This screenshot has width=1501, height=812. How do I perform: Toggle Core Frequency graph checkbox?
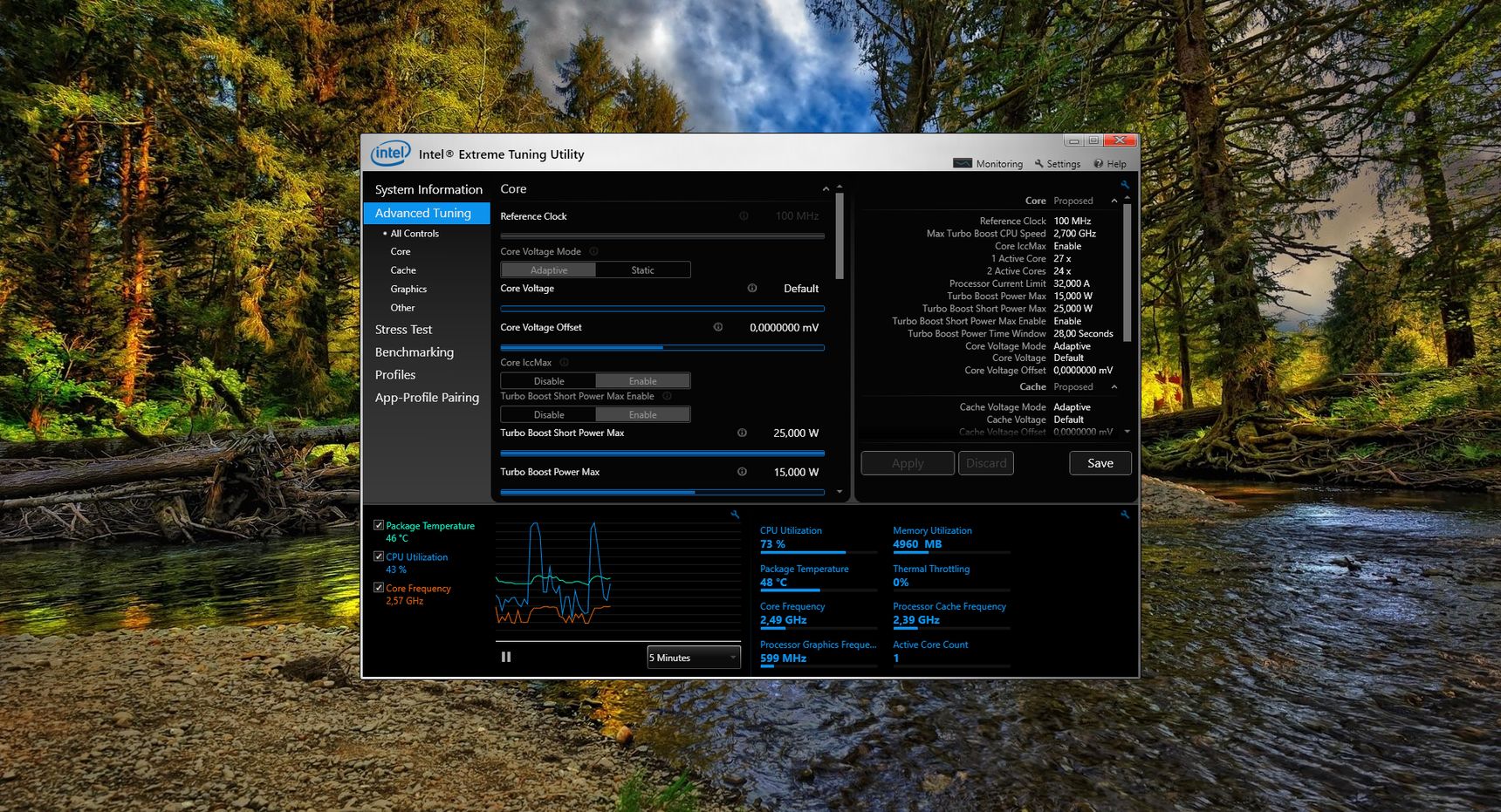(379, 587)
